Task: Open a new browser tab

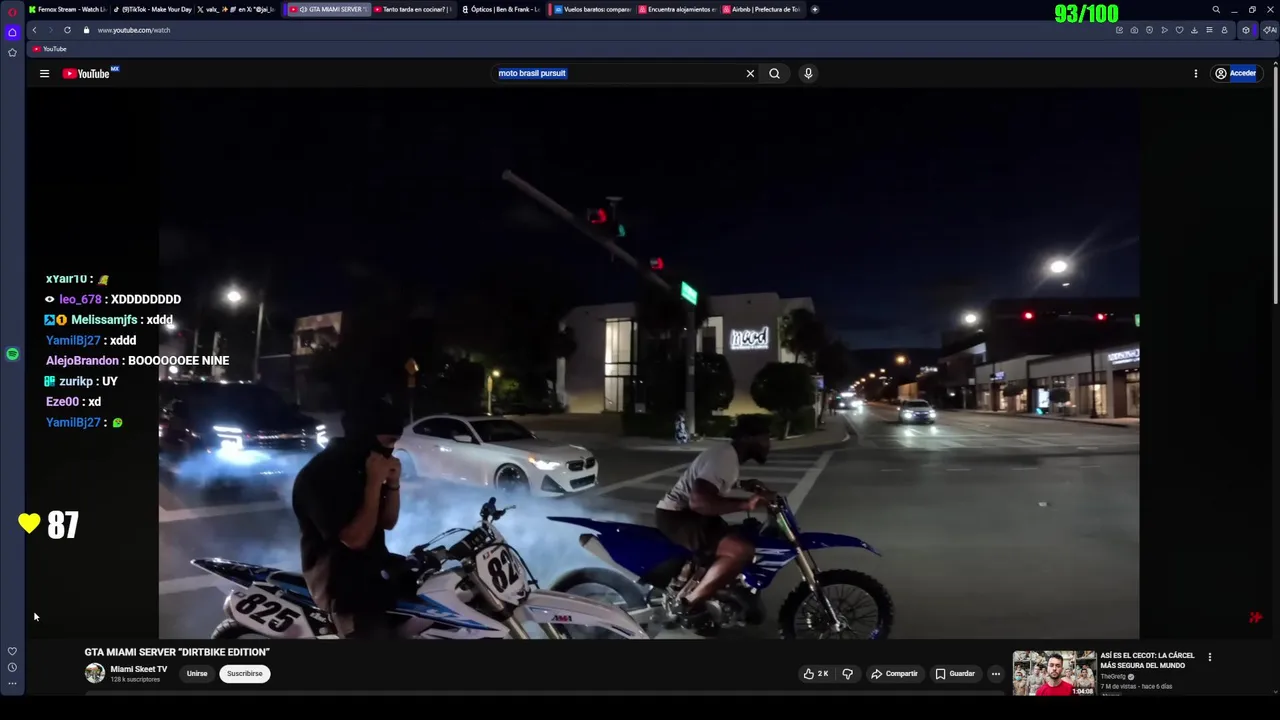Action: tap(814, 9)
